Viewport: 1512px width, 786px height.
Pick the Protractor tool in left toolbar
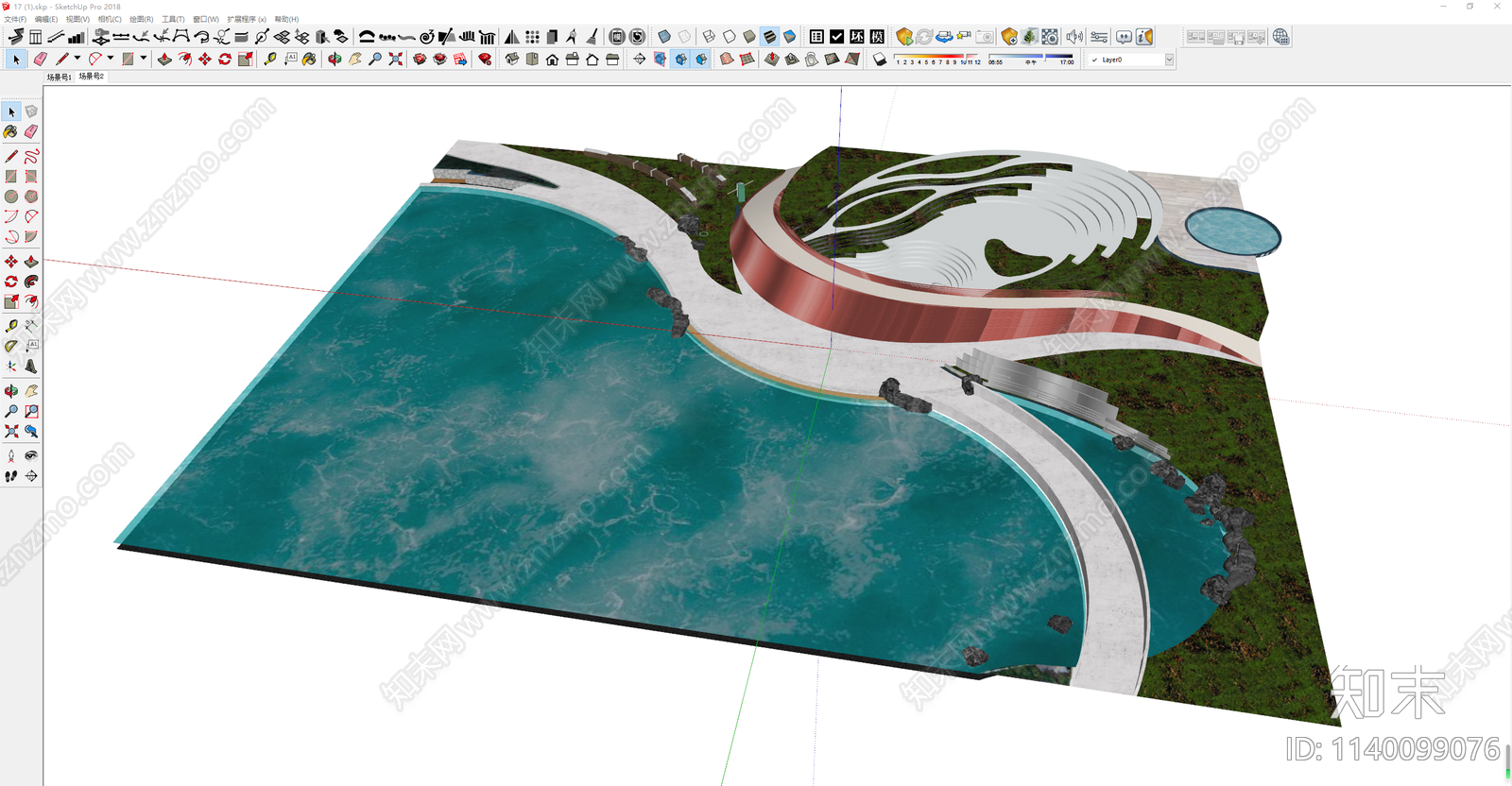coord(11,346)
